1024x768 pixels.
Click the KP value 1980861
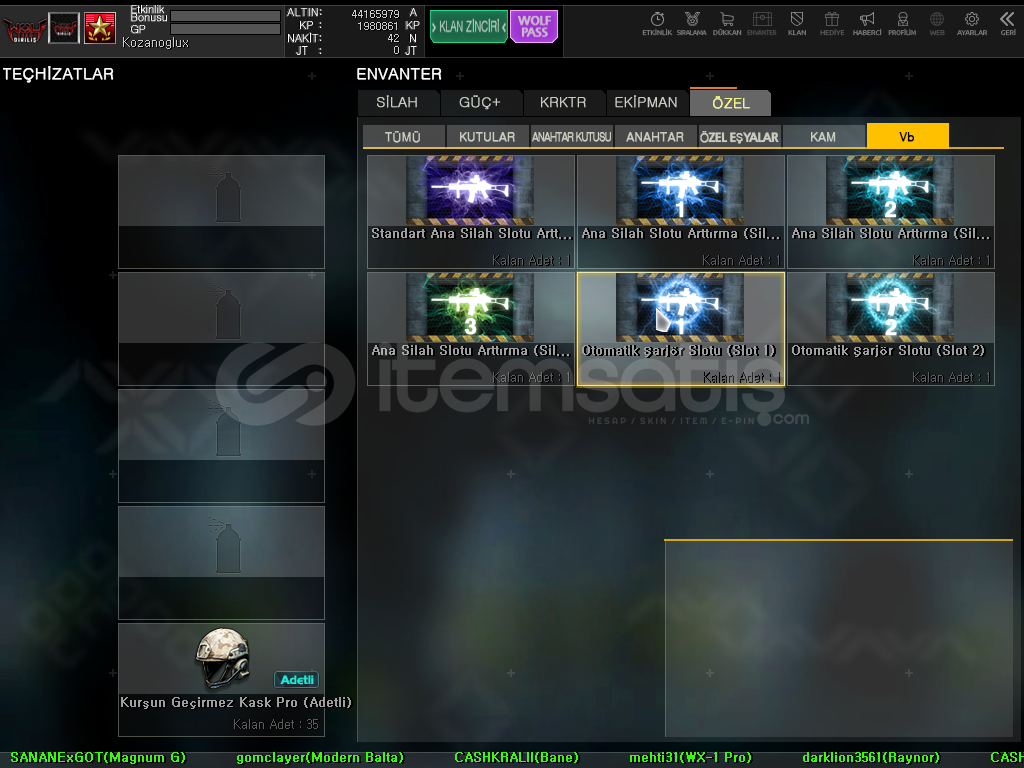point(377,26)
